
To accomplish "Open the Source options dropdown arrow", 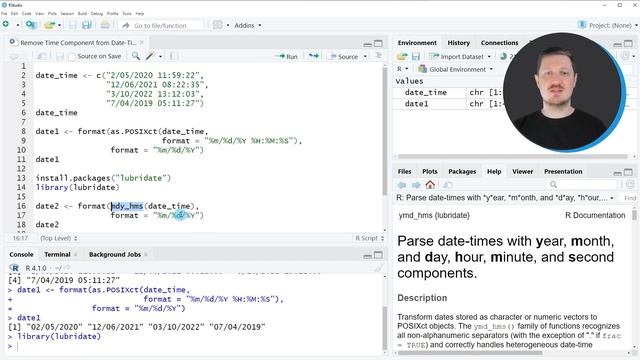I will [x=365, y=57].
